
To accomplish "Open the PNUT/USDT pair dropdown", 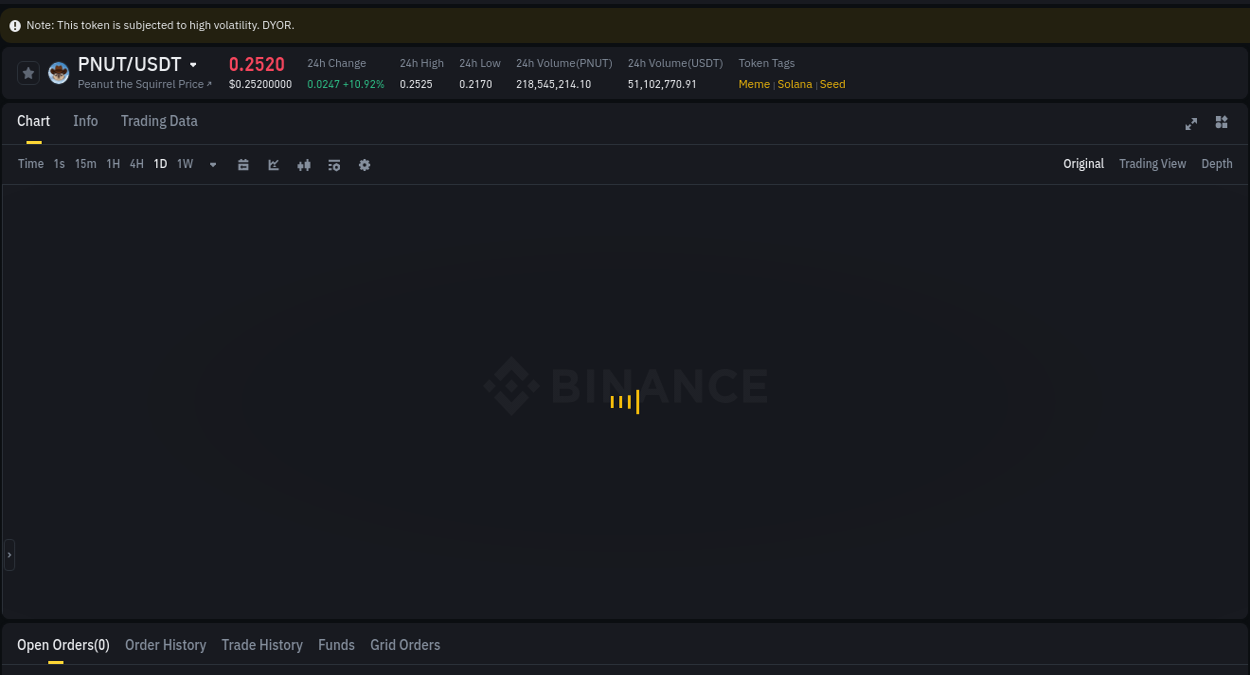I will pos(193,63).
